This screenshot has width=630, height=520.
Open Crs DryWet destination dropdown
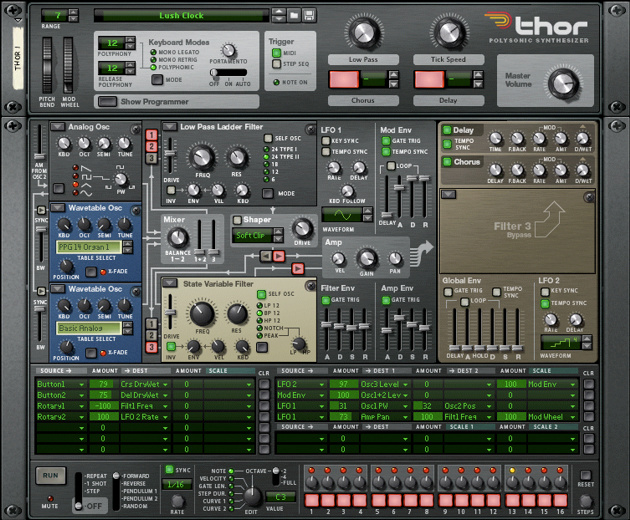[x=165, y=385]
